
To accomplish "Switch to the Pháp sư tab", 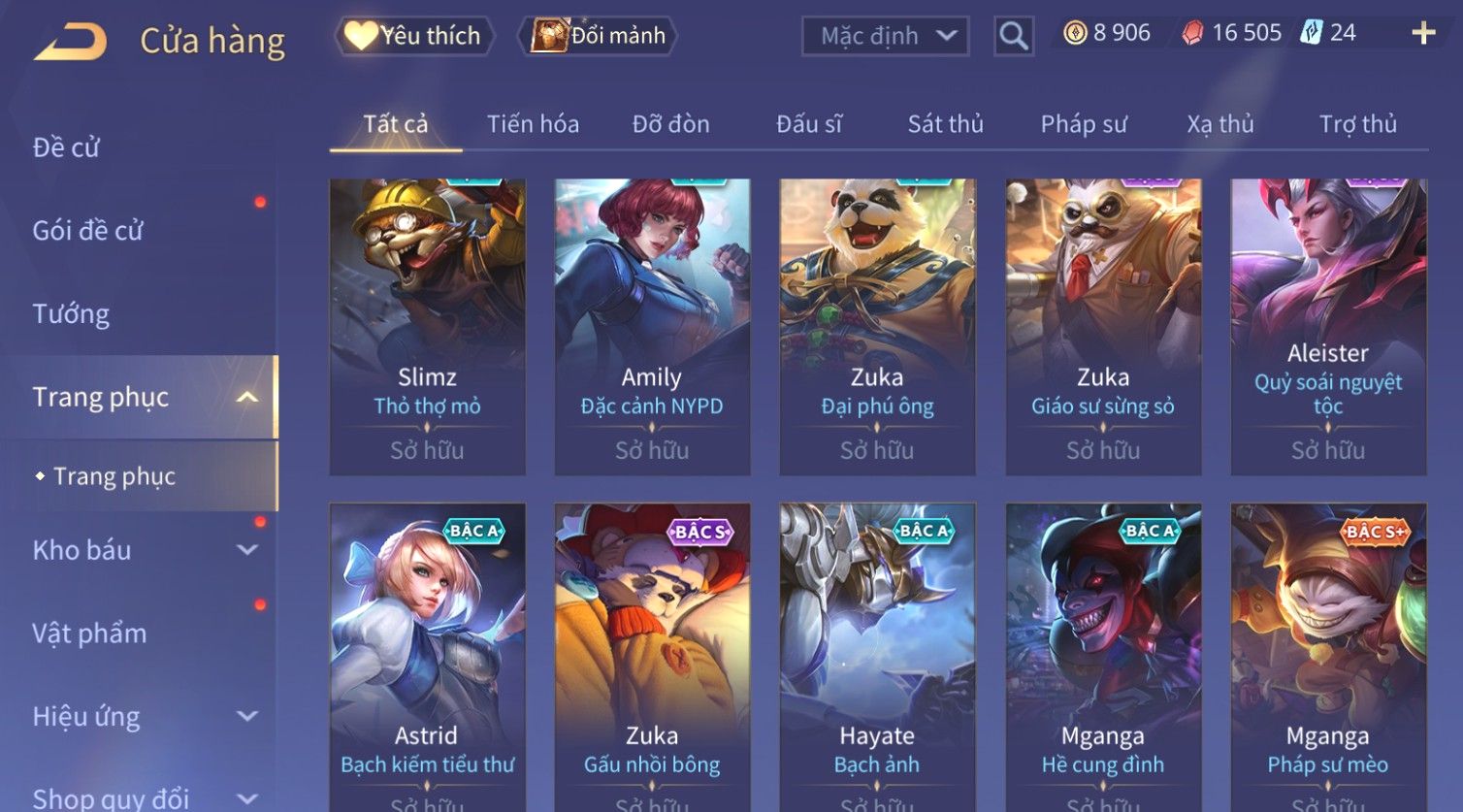I will (1084, 124).
